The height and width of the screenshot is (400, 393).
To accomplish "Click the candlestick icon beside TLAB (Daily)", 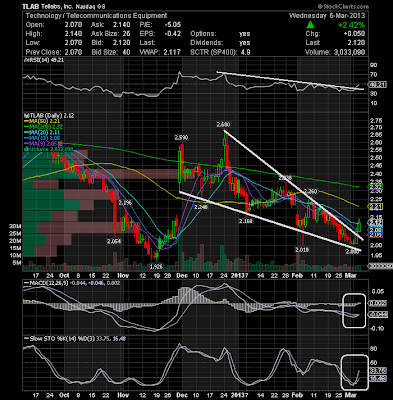I will [25, 116].
